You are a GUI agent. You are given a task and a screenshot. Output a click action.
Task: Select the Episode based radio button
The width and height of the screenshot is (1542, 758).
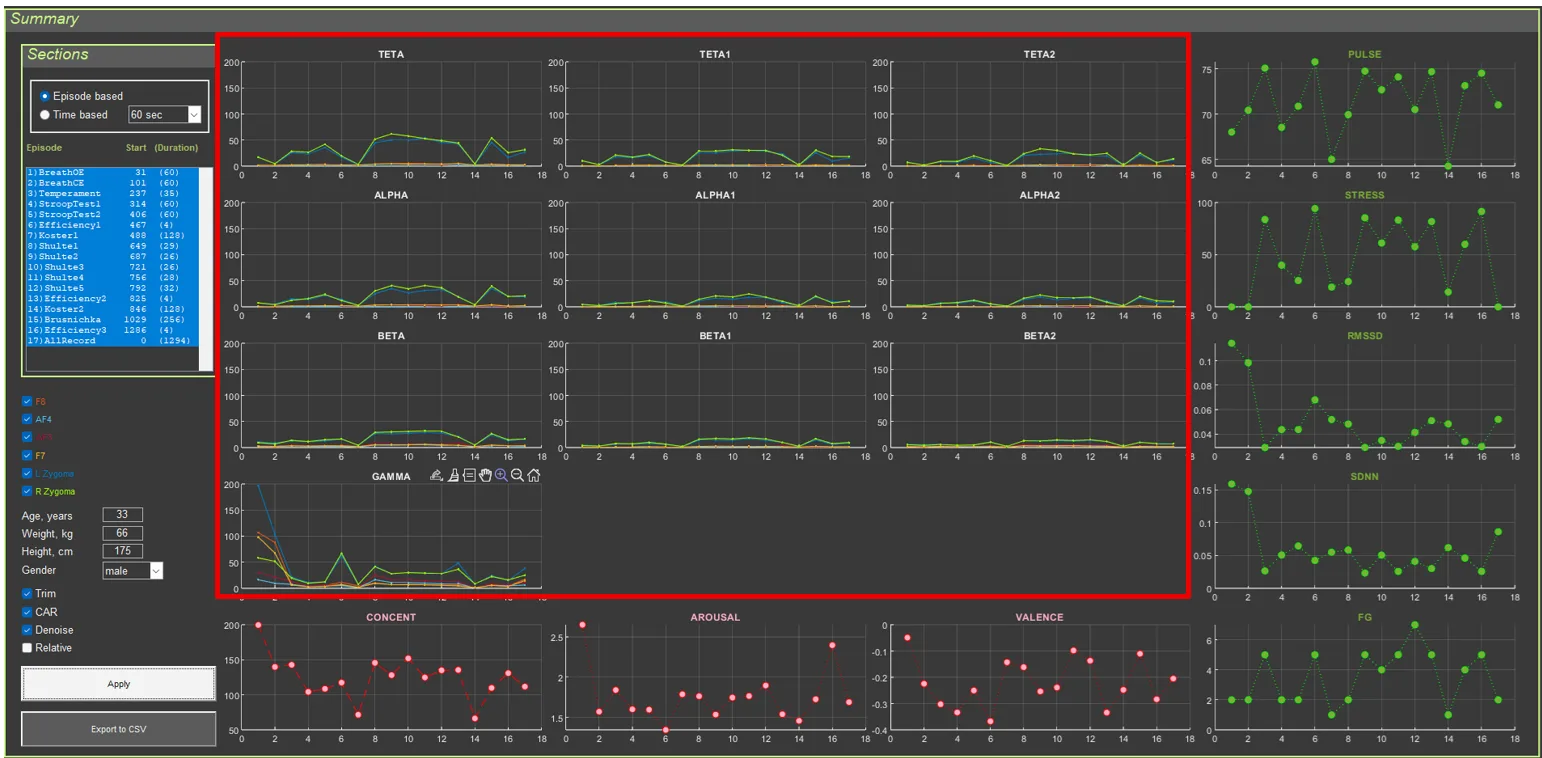pyautogui.click(x=45, y=96)
